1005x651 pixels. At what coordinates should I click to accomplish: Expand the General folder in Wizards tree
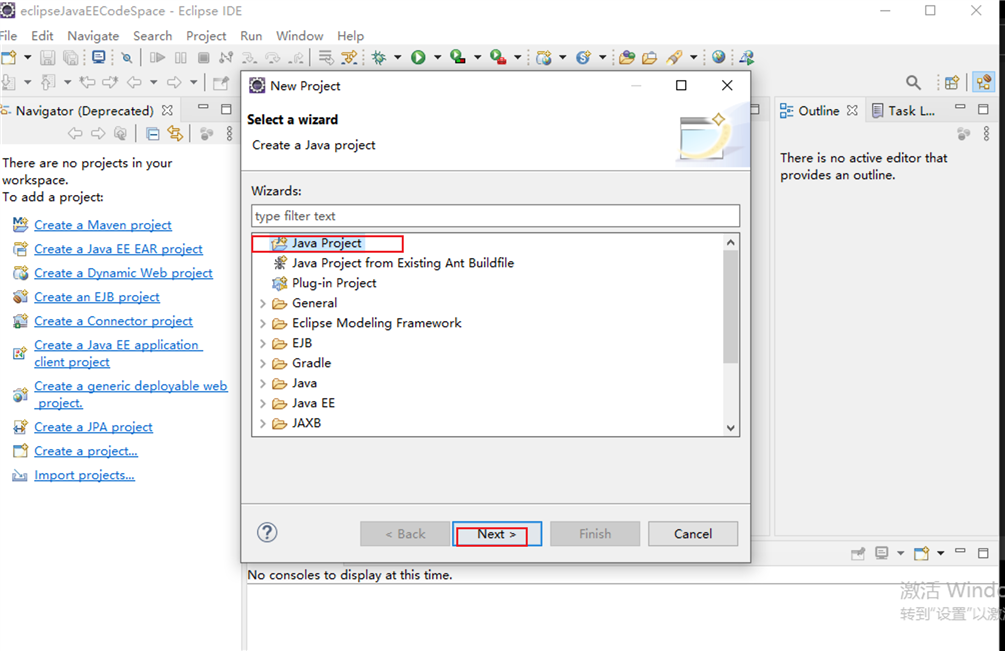[x=263, y=303]
